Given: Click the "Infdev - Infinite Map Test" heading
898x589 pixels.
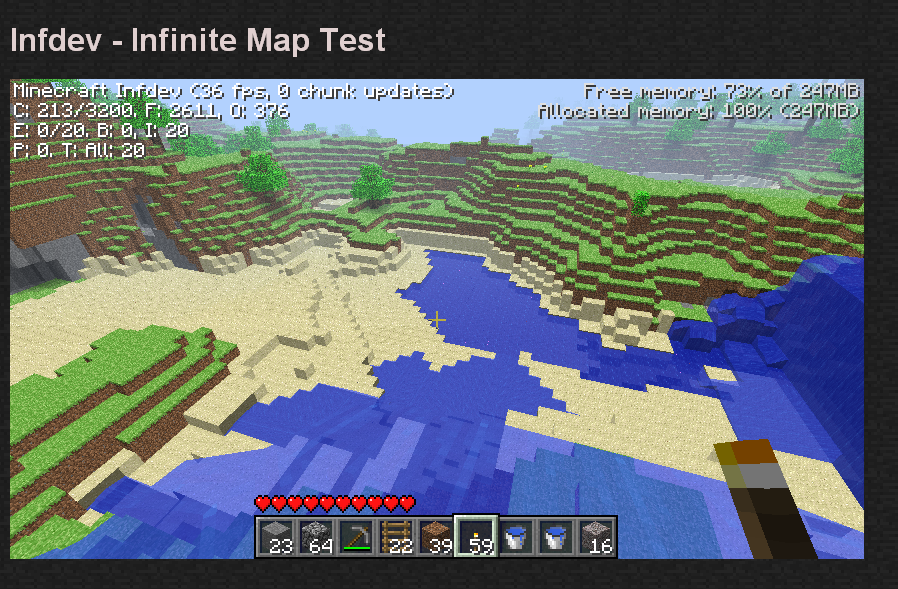Looking at the screenshot, I should (198, 40).
